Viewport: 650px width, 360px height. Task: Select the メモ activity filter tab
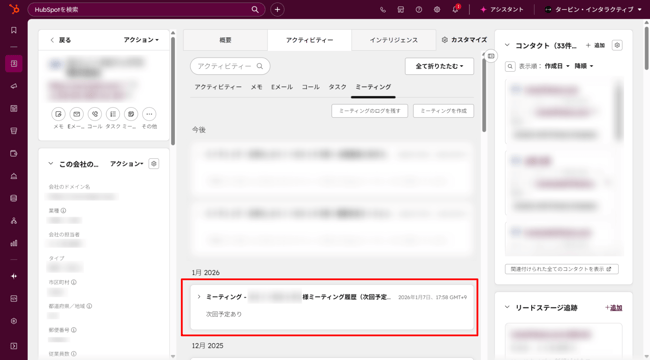pyautogui.click(x=256, y=87)
